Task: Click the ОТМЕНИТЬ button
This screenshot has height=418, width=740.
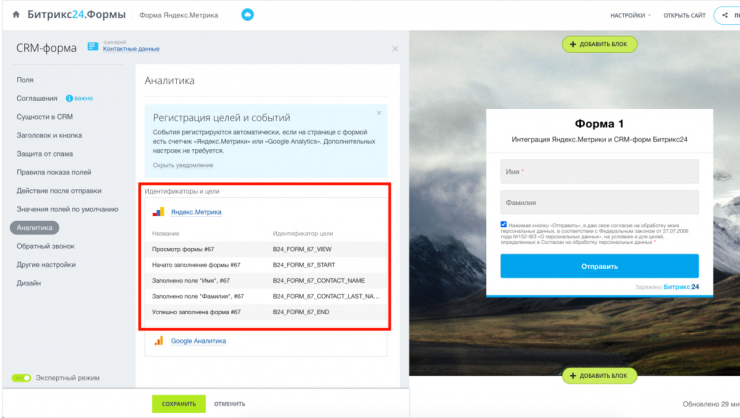Action: point(229,404)
